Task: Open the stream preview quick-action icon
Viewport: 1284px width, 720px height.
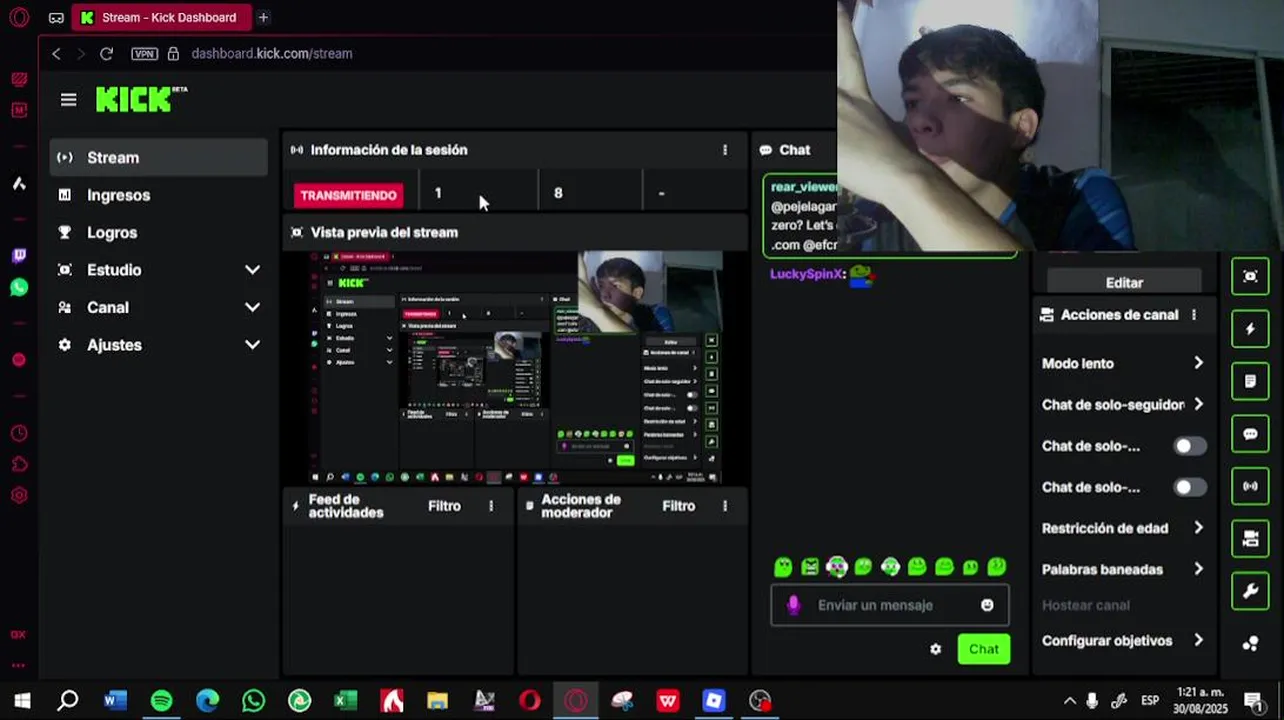Action: 1250,277
